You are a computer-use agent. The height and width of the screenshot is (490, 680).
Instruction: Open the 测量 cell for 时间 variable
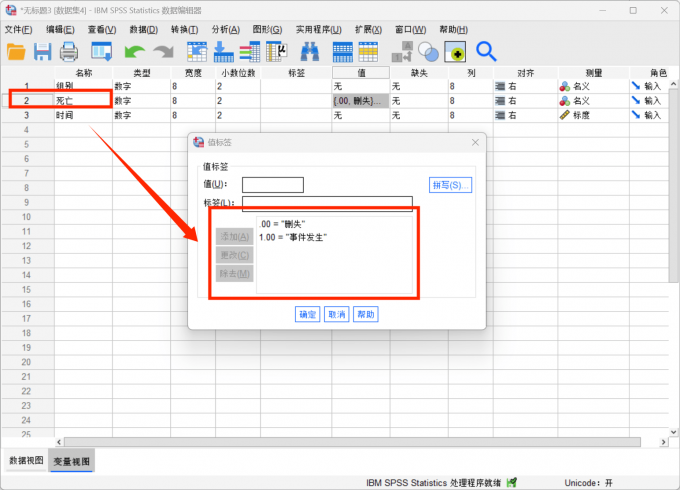(592, 115)
